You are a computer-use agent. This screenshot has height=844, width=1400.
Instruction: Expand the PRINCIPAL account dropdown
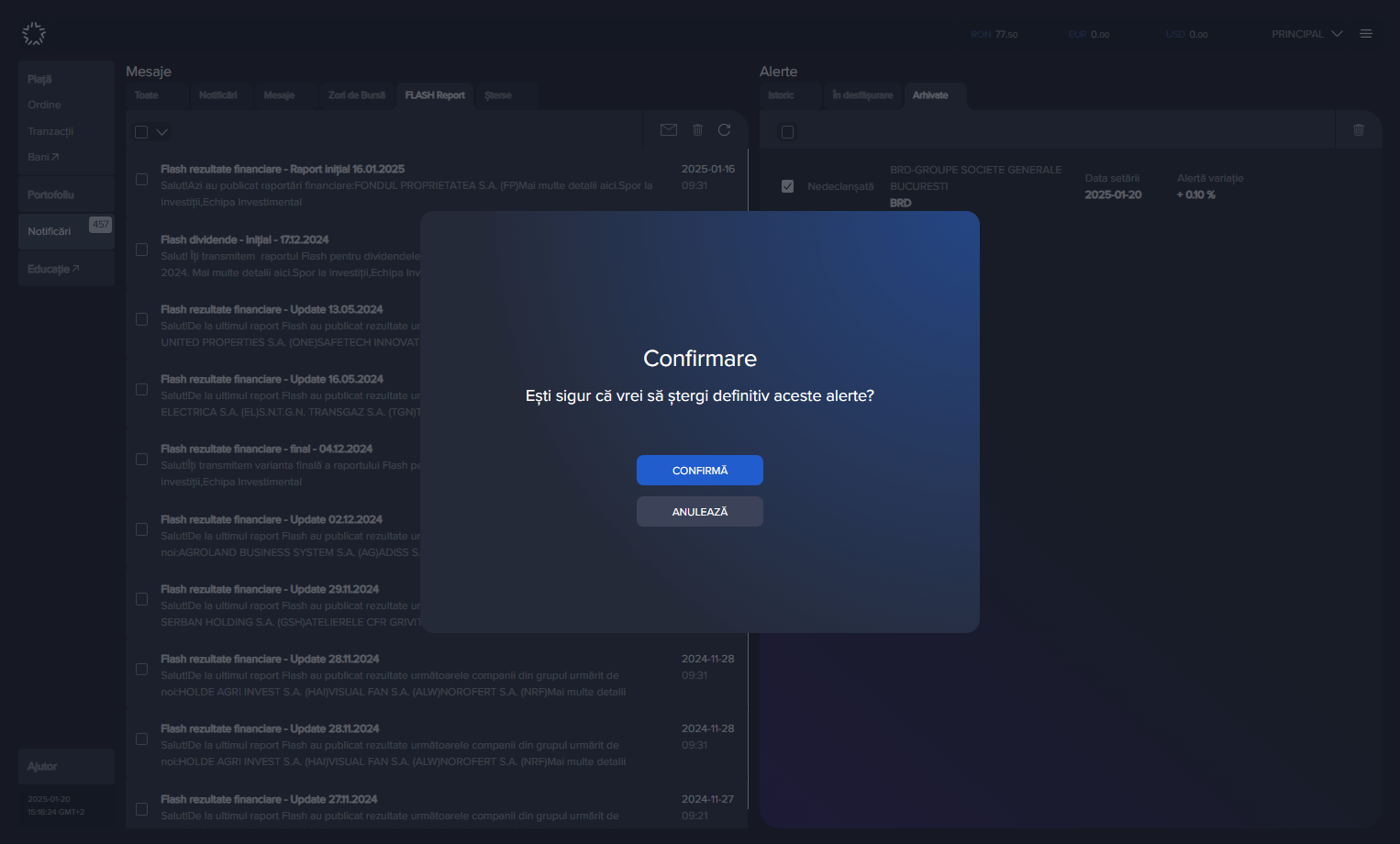click(x=1306, y=34)
